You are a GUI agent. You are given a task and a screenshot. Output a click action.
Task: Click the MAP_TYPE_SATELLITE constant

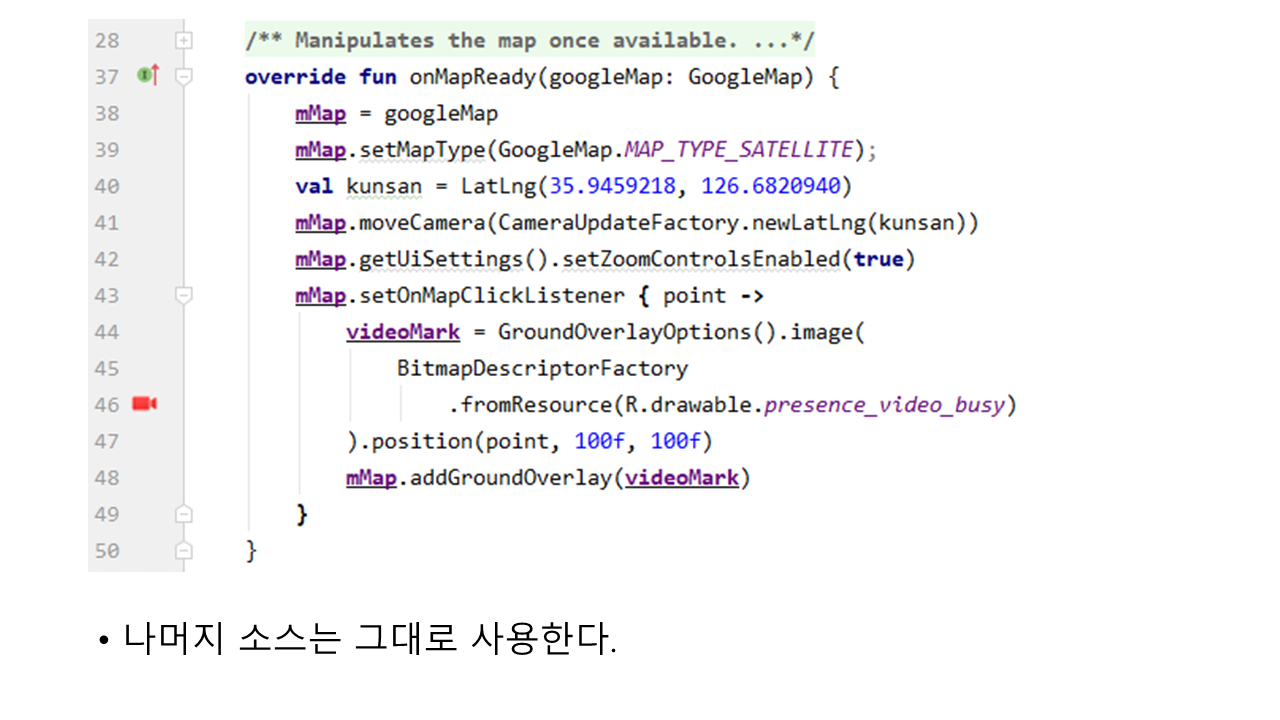click(738, 150)
